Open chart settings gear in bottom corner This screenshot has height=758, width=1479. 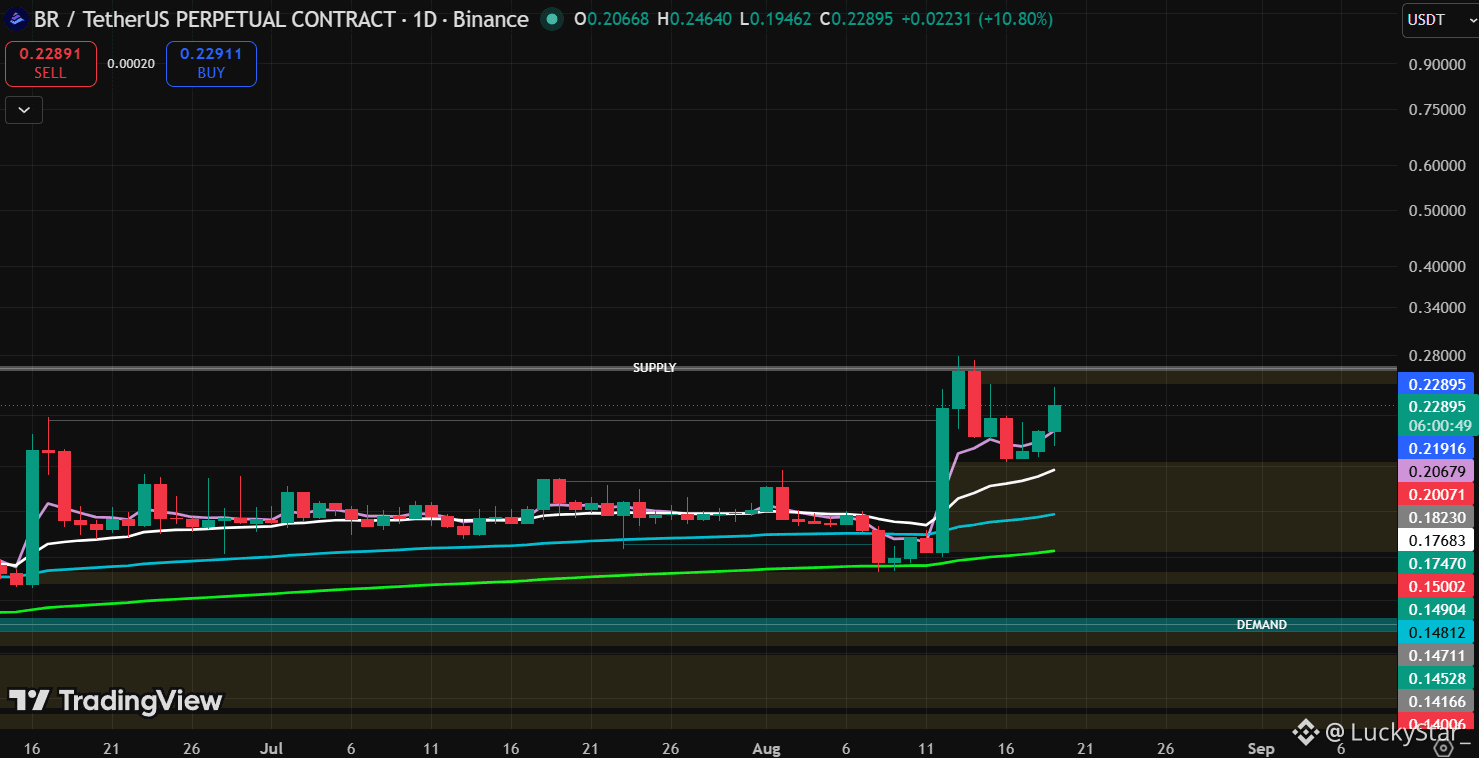(1442, 747)
